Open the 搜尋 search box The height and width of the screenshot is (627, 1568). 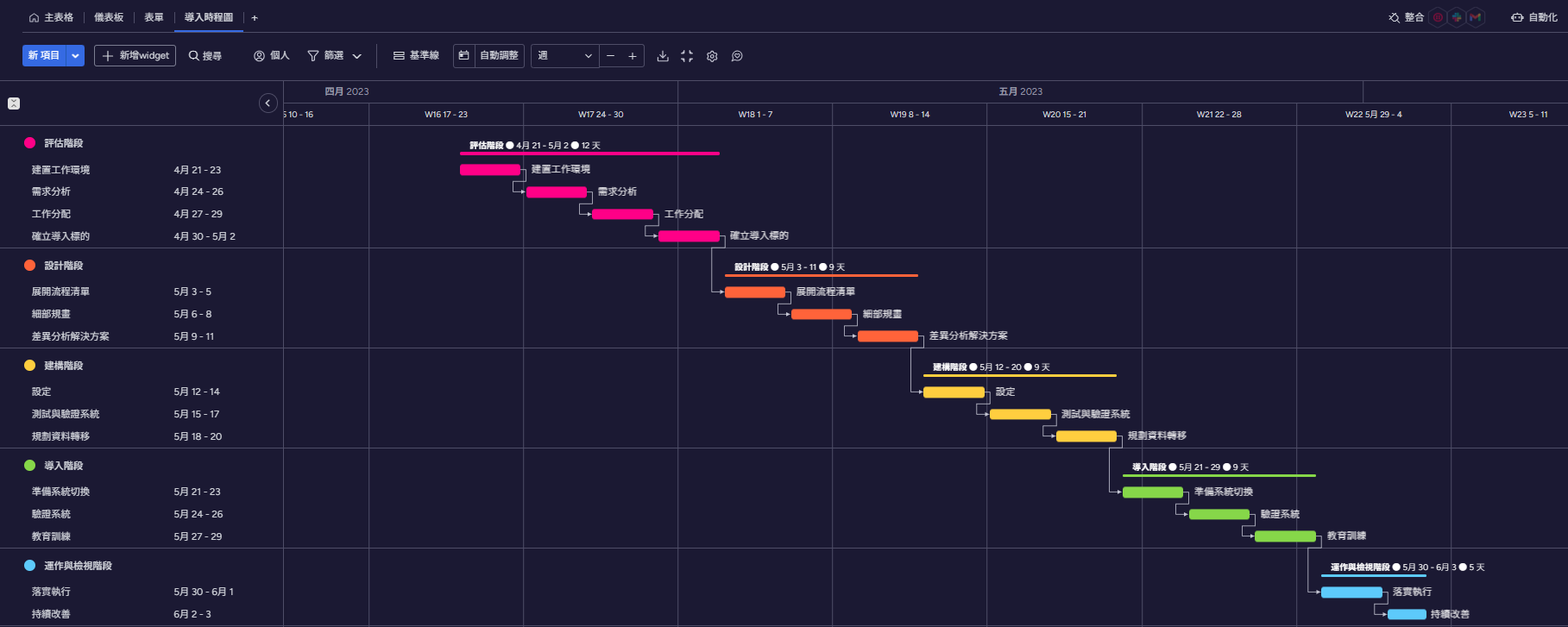click(x=205, y=56)
